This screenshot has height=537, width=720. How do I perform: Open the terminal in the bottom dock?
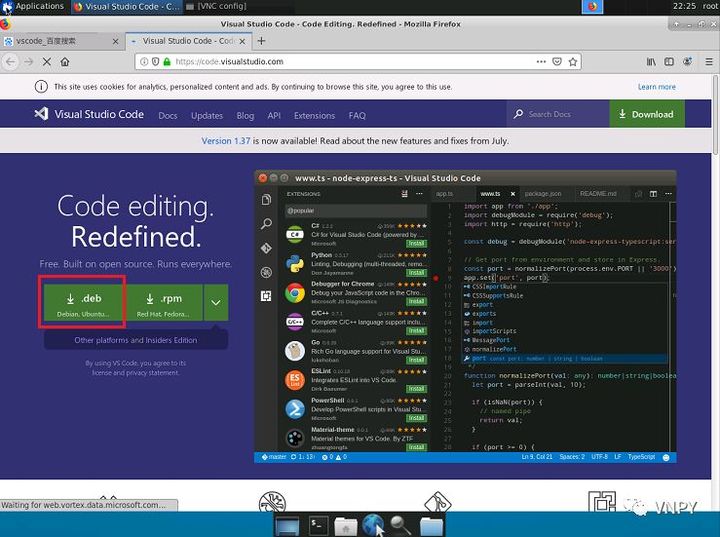[x=318, y=525]
